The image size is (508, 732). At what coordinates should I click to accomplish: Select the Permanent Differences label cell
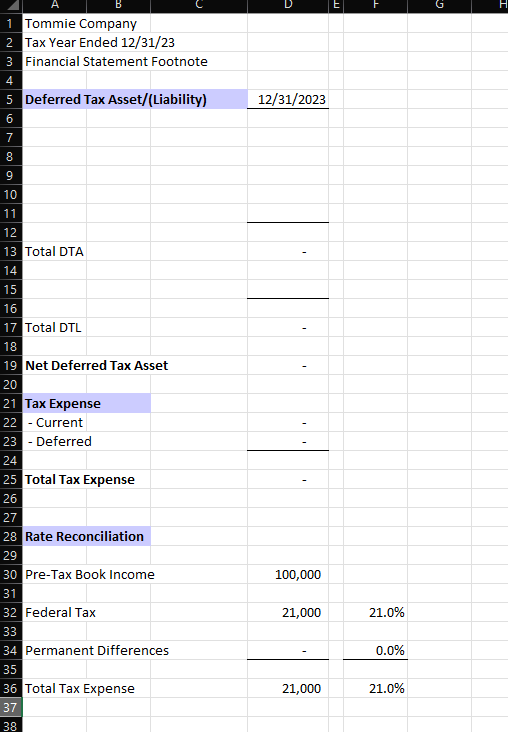[x=97, y=651]
